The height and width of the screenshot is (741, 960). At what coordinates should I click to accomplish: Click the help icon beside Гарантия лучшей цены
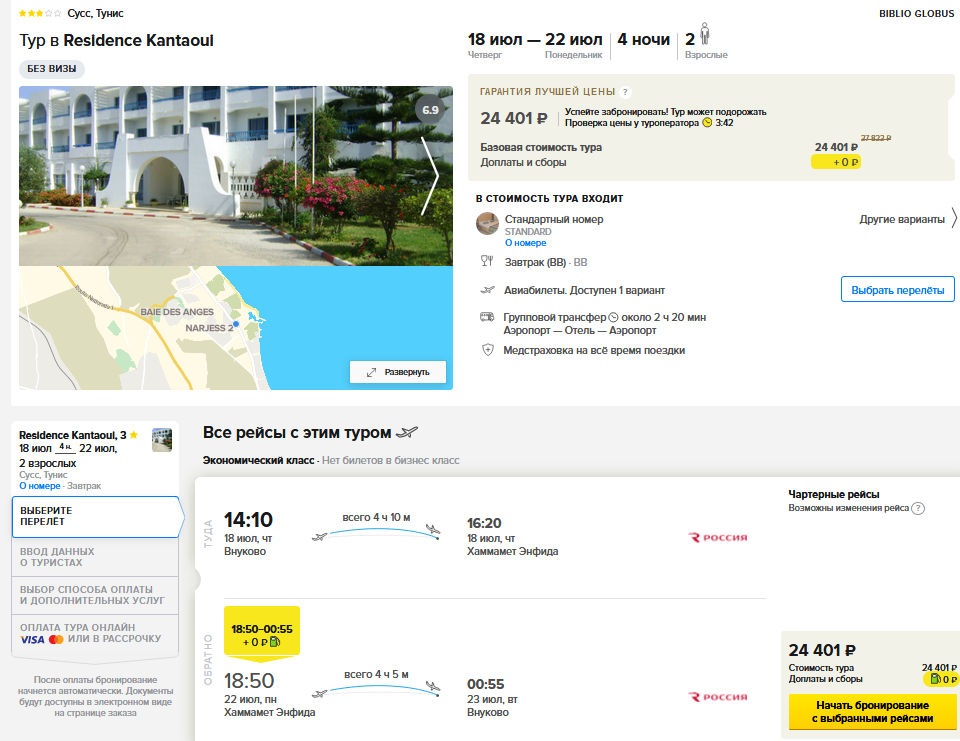pyautogui.click(x=626, y=91)
